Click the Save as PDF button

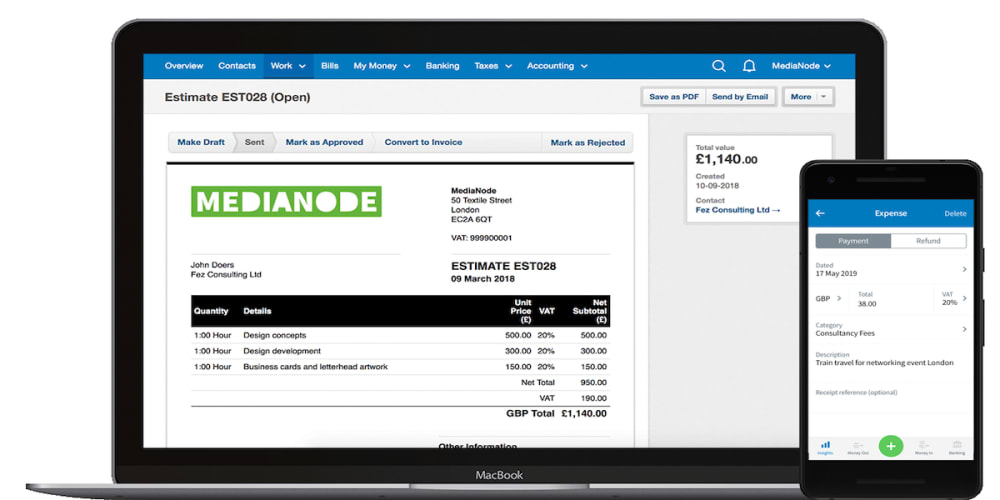(x=674, y=97)
